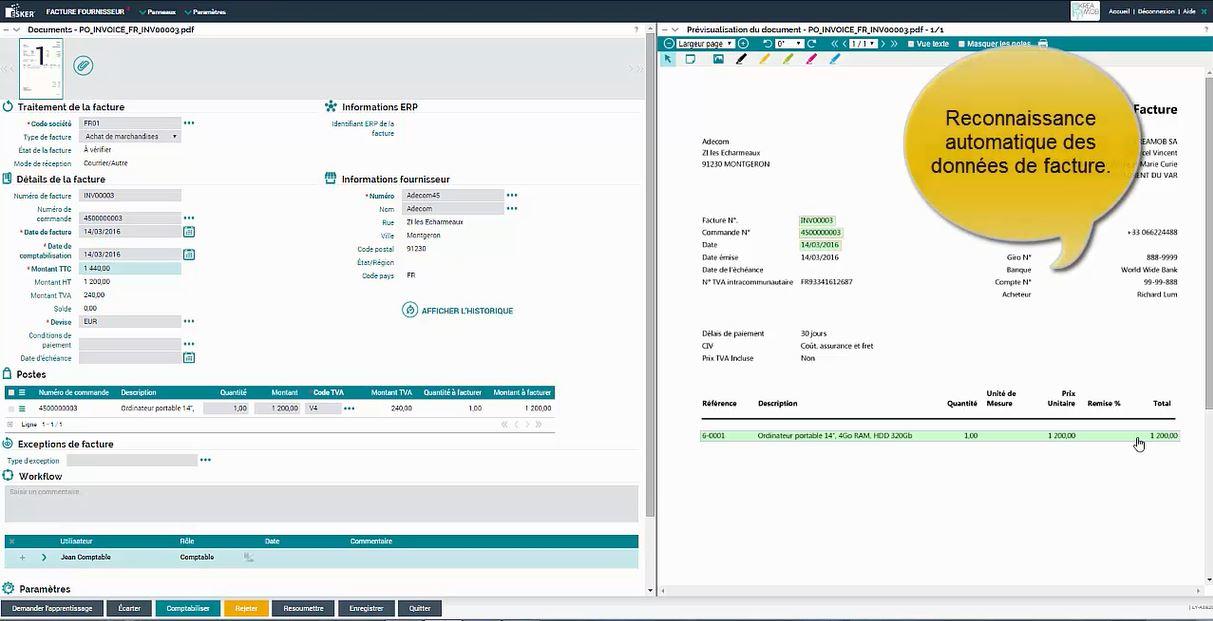
Task: Click Afficher l'historique
Action: [457, 310]
